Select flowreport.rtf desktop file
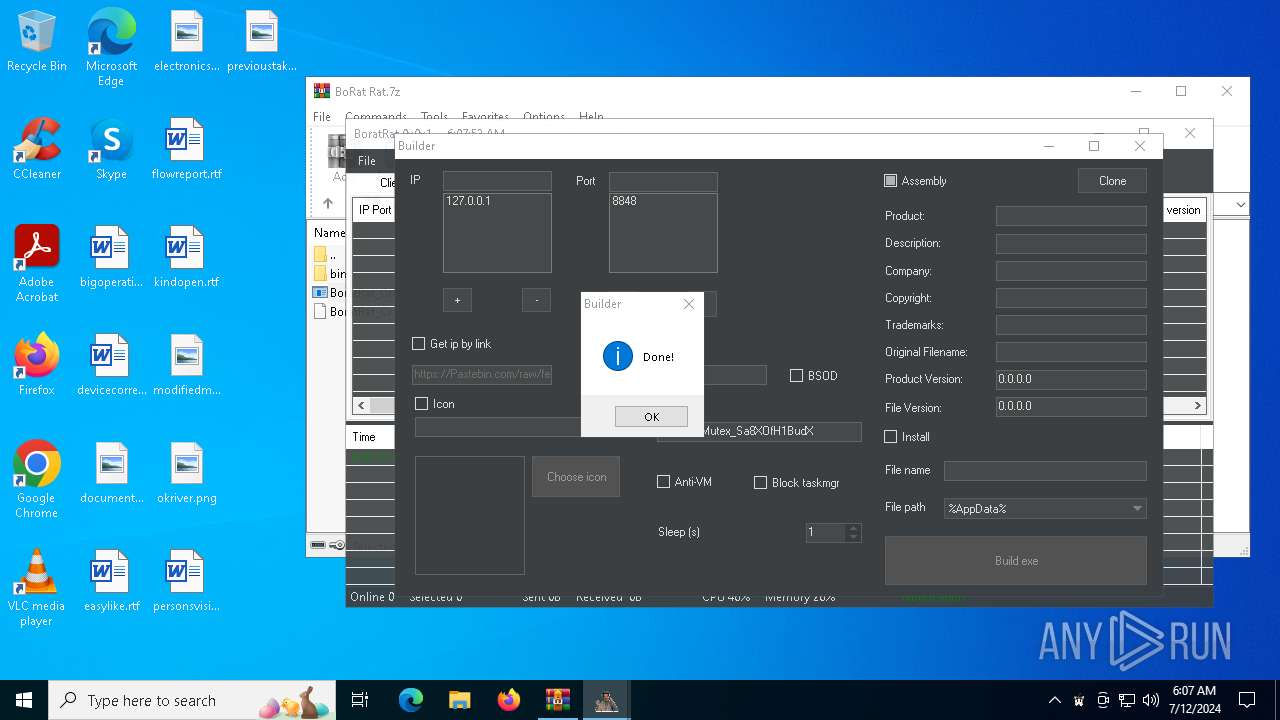The image size is (1280, 720). click(186, 150)
